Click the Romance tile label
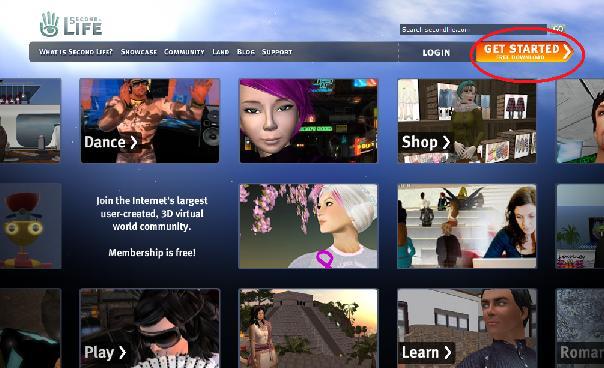 582,352
